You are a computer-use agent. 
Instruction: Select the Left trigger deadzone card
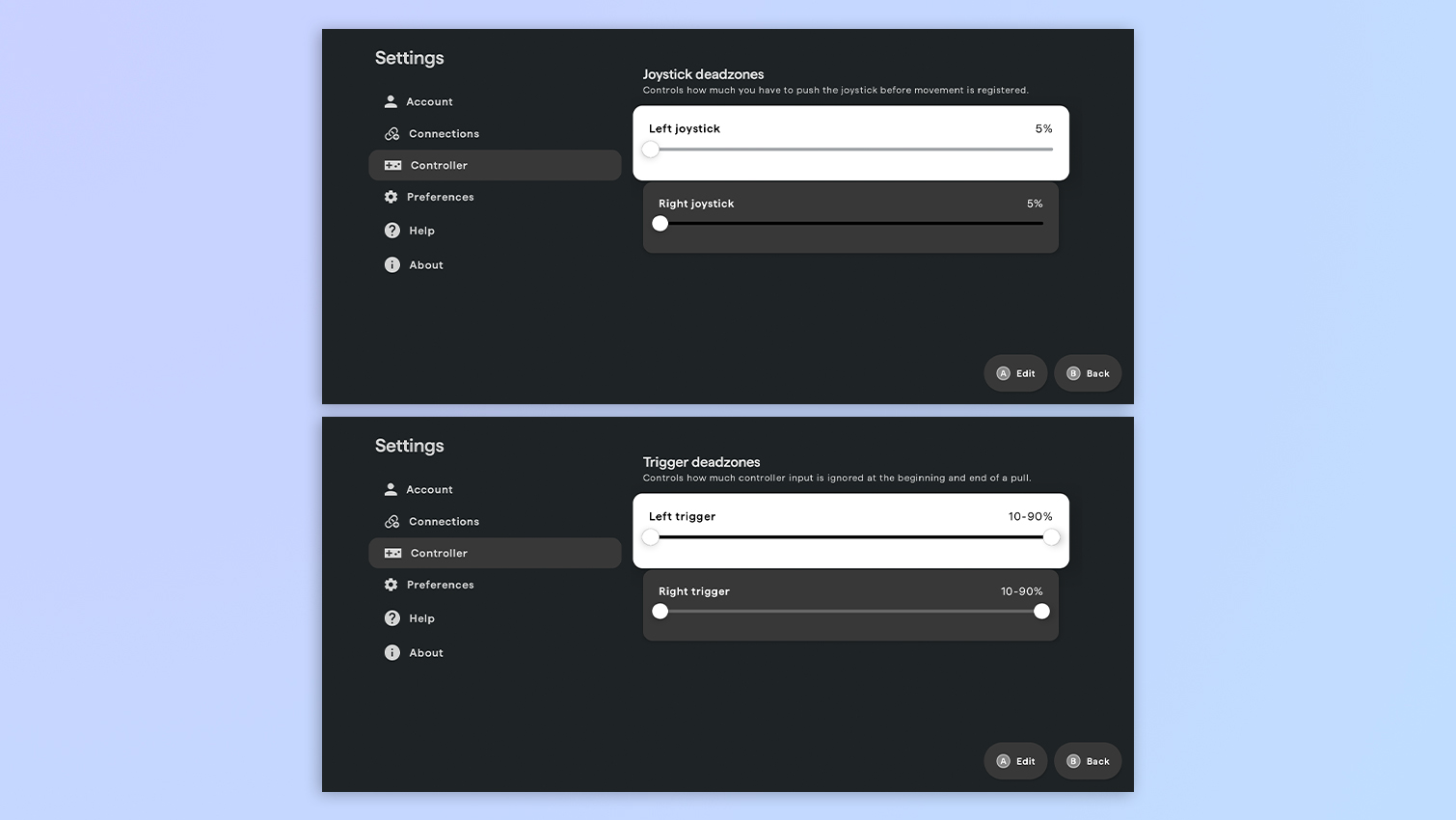(849, 531)
